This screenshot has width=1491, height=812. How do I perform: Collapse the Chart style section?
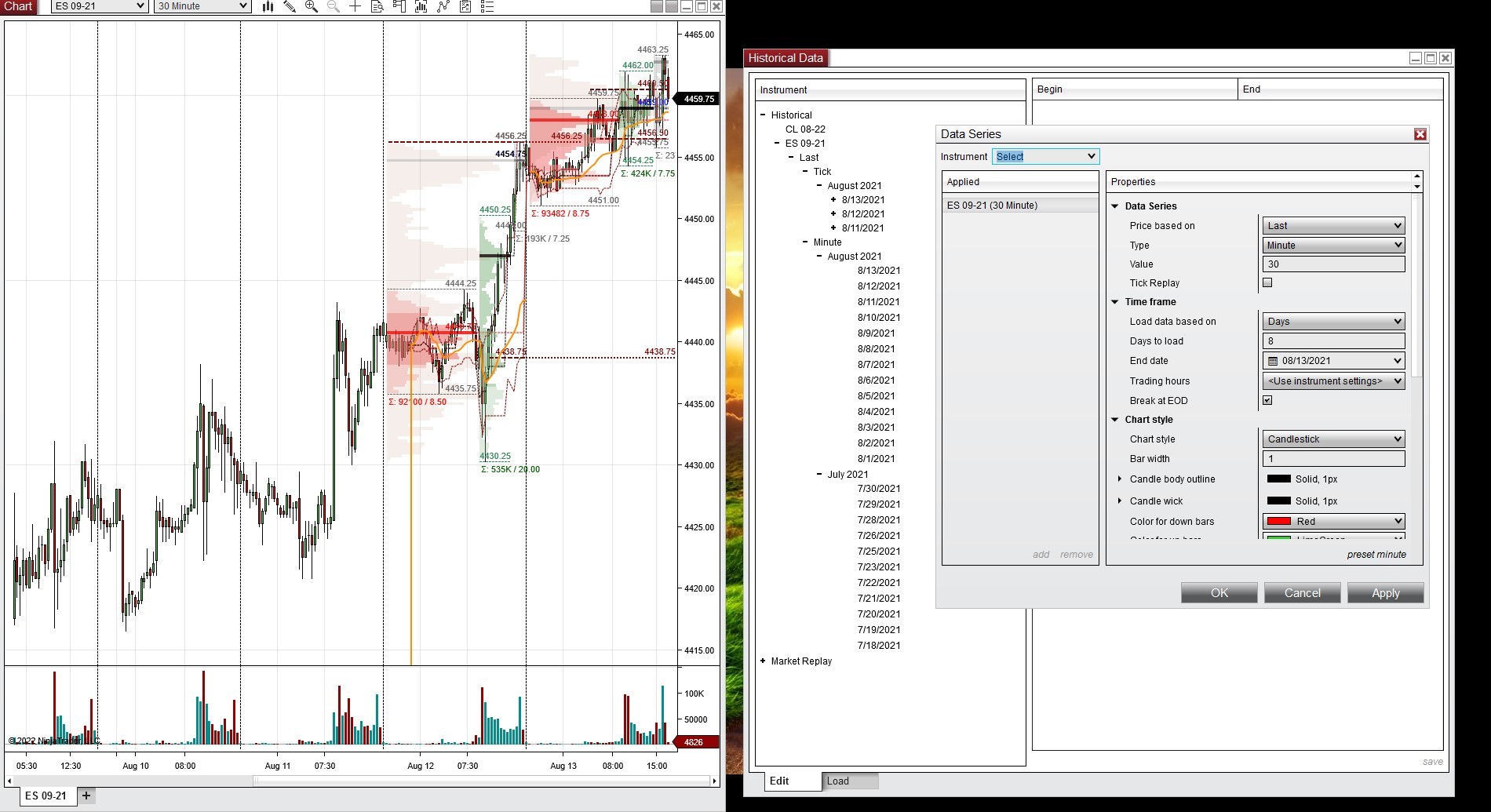tap(1115, 420)
